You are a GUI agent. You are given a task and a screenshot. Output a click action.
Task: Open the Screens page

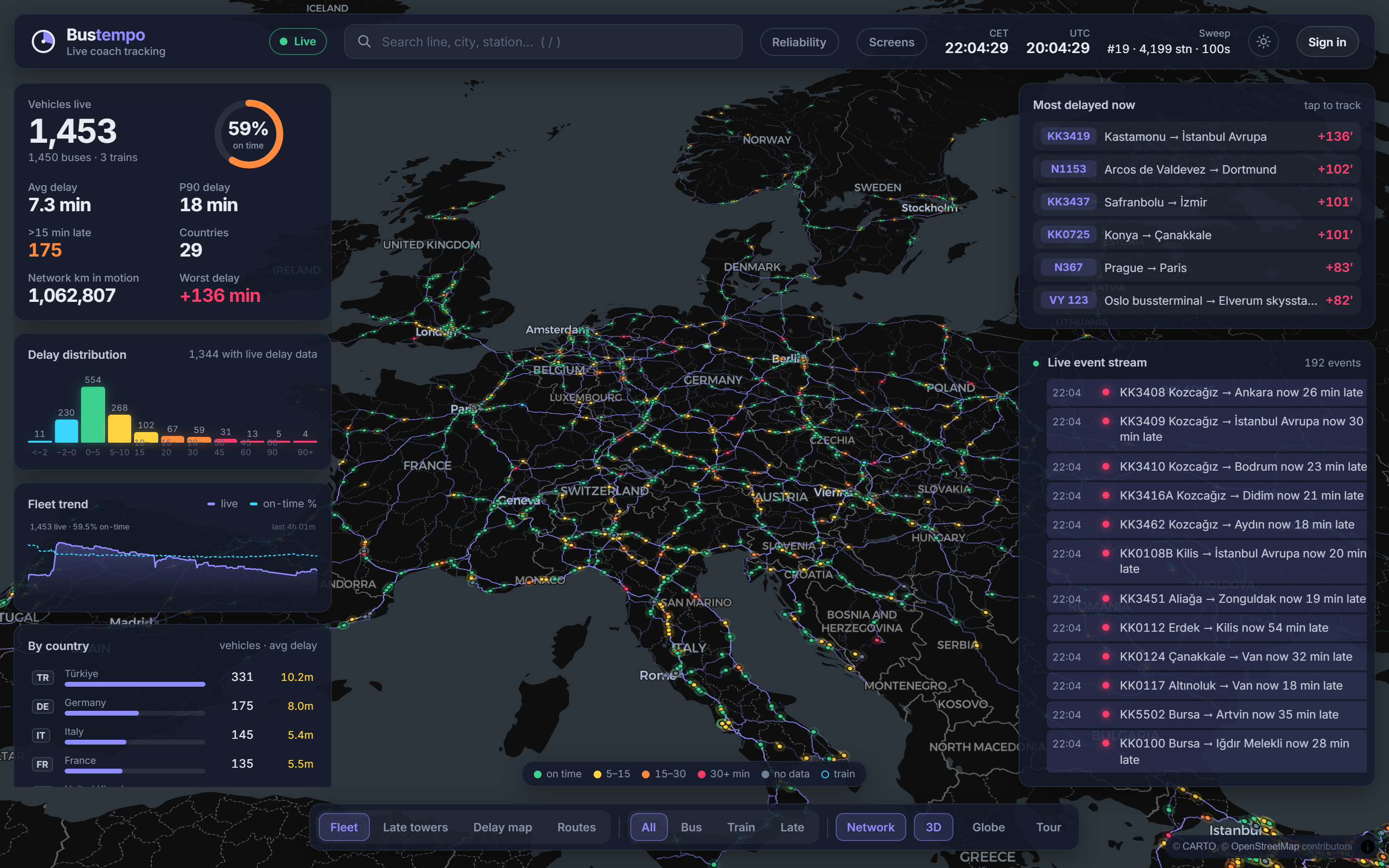pos(891,42)
